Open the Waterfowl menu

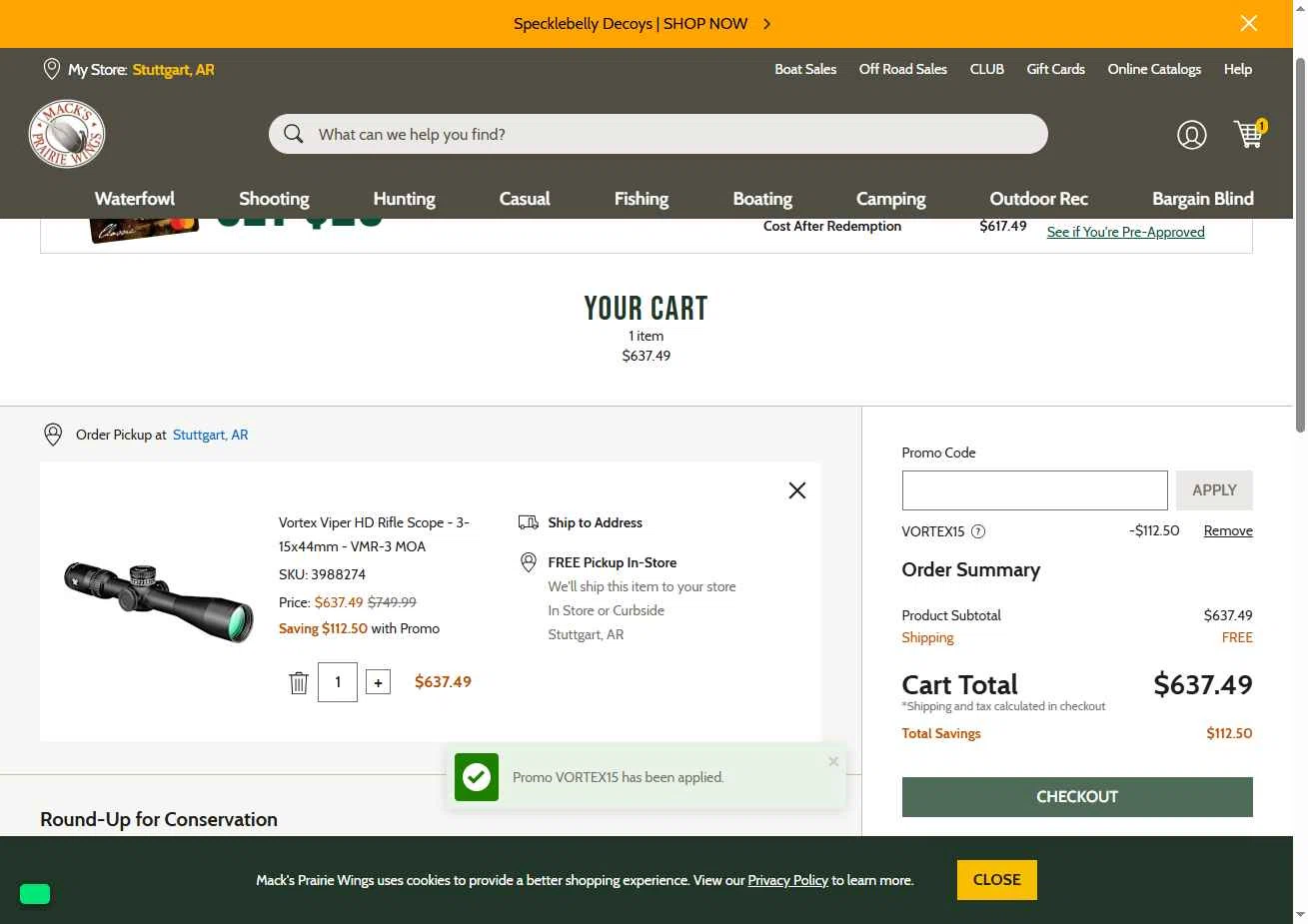click(x=135, y=198)
